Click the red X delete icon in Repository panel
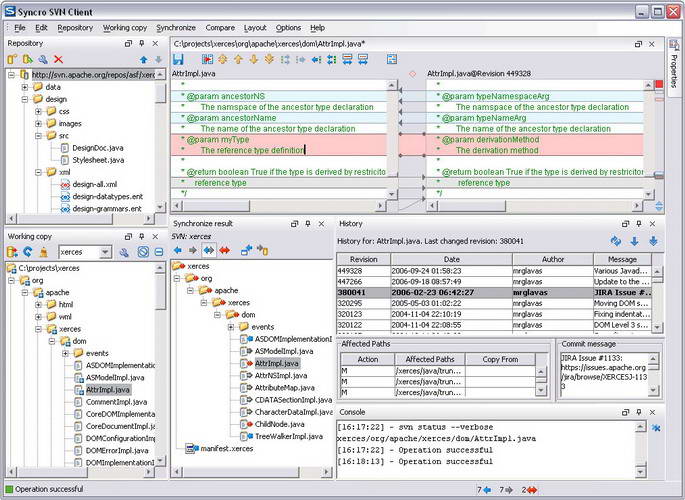 (x=58, y=60)
